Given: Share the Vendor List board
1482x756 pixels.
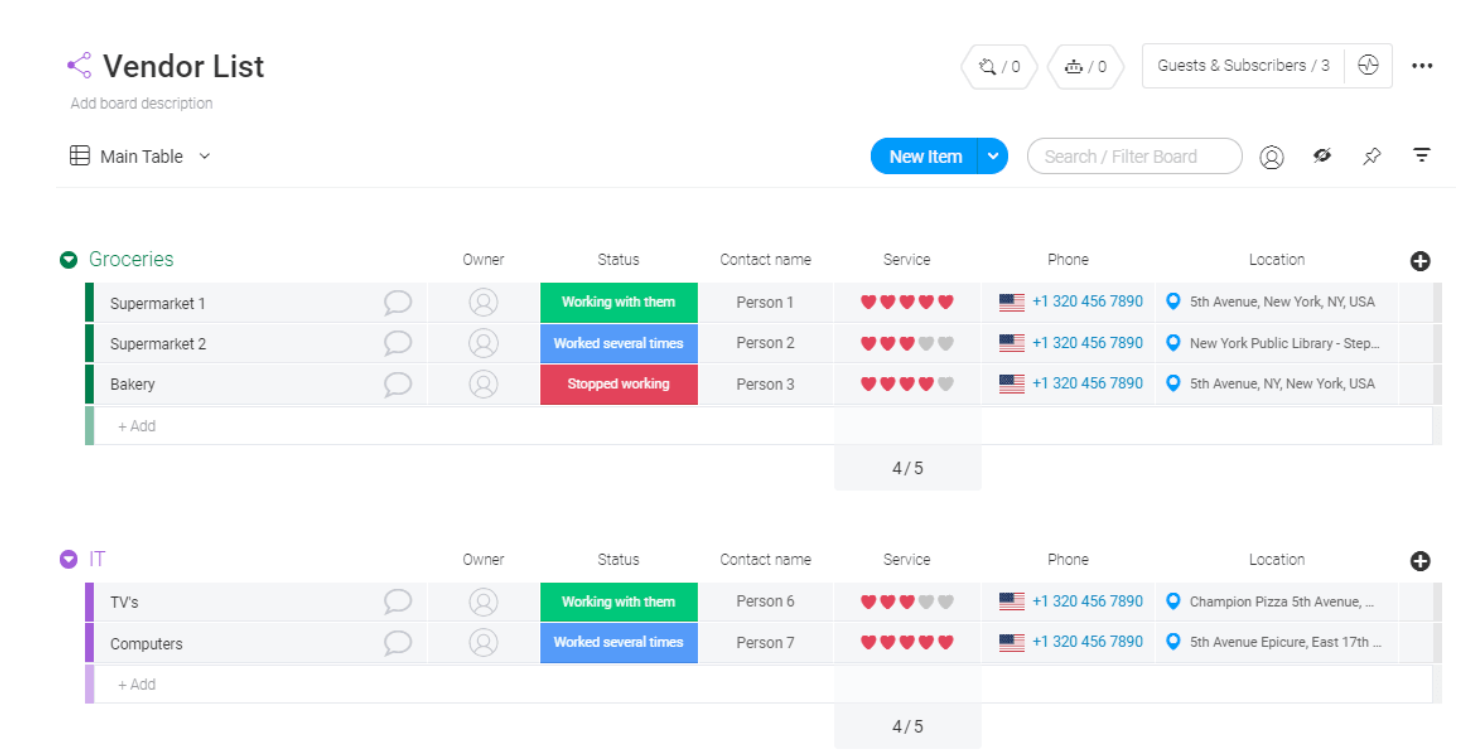Looking at the screenshot, I should click(x=78, y=64).
